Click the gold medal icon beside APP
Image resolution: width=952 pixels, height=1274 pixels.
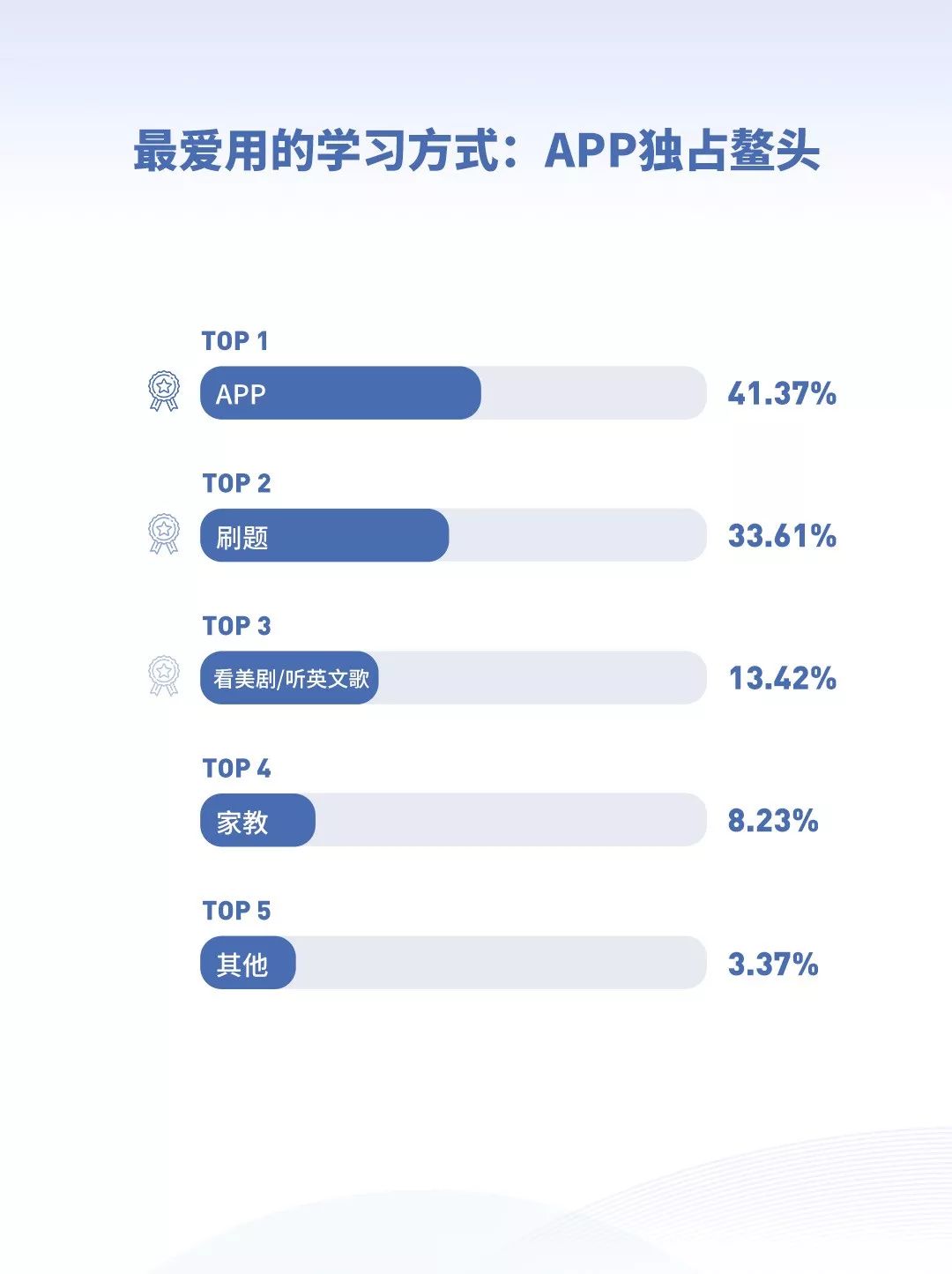(164, 391)
